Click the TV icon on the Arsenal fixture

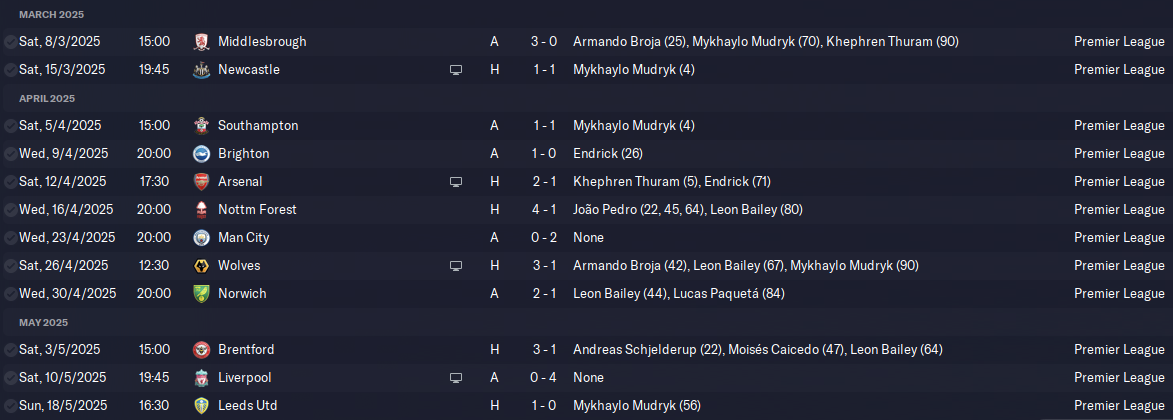pos(456,182)
